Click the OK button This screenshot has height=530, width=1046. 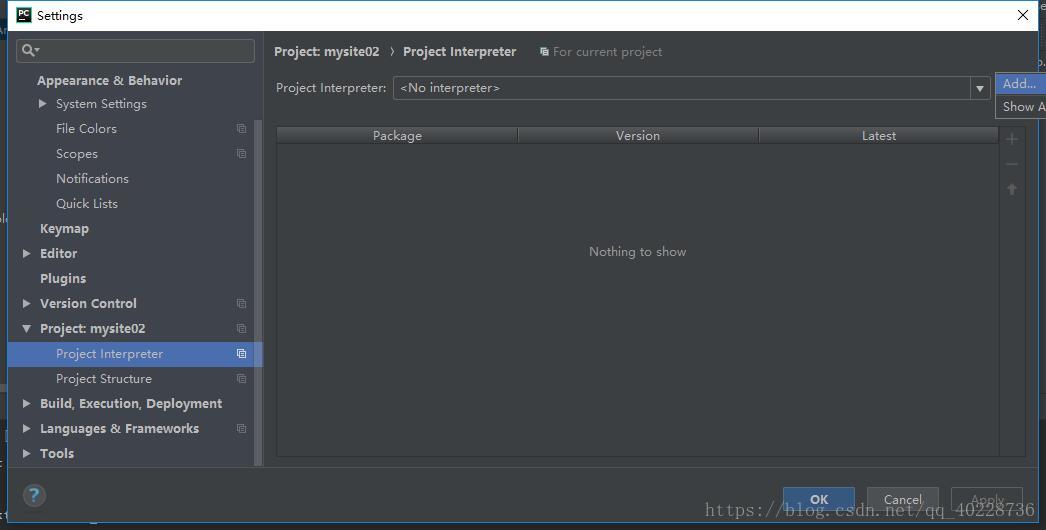tap(819, 499)
